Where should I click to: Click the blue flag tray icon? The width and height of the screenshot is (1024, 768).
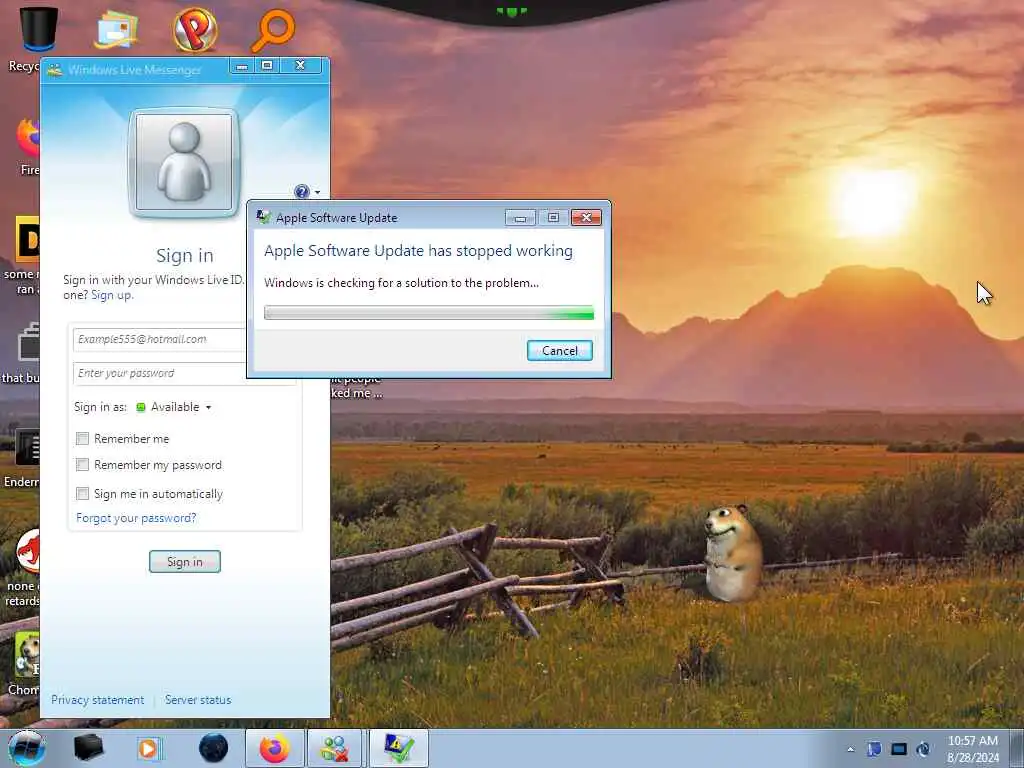874,749
